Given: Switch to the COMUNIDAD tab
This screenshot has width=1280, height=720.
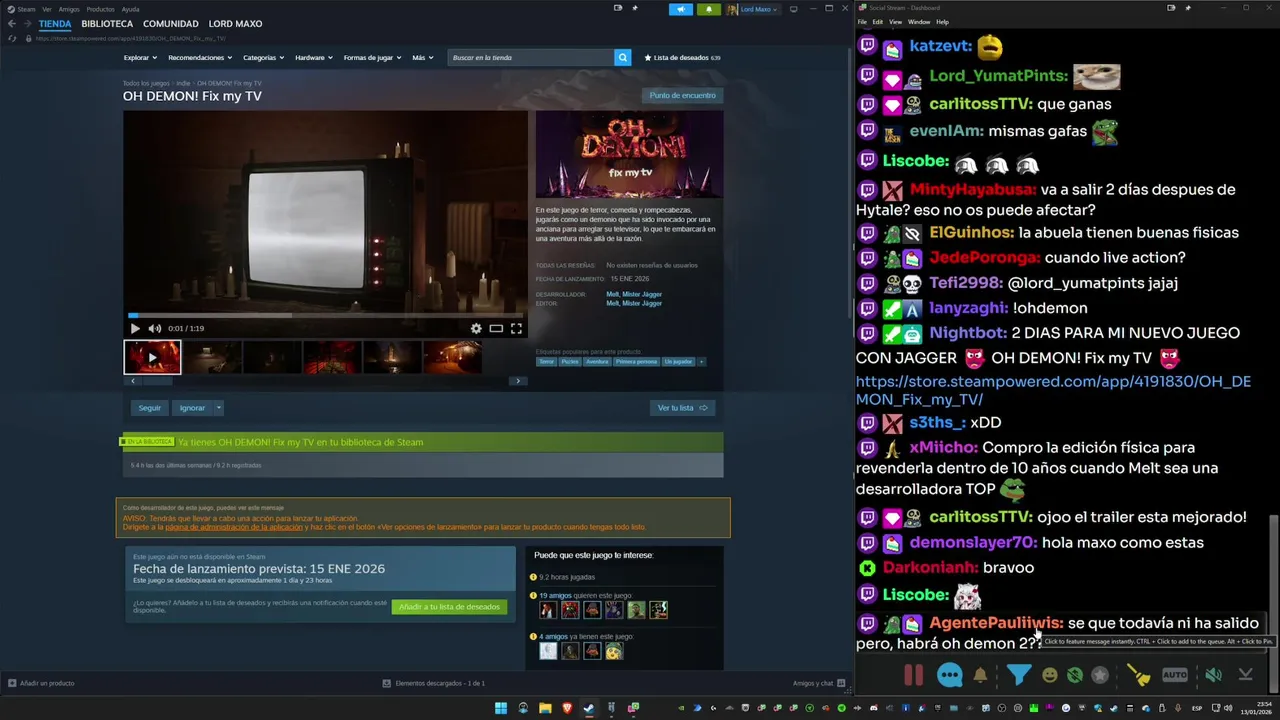Looking at the screenshot, I should pyautogui.click(x=171, y=24).
